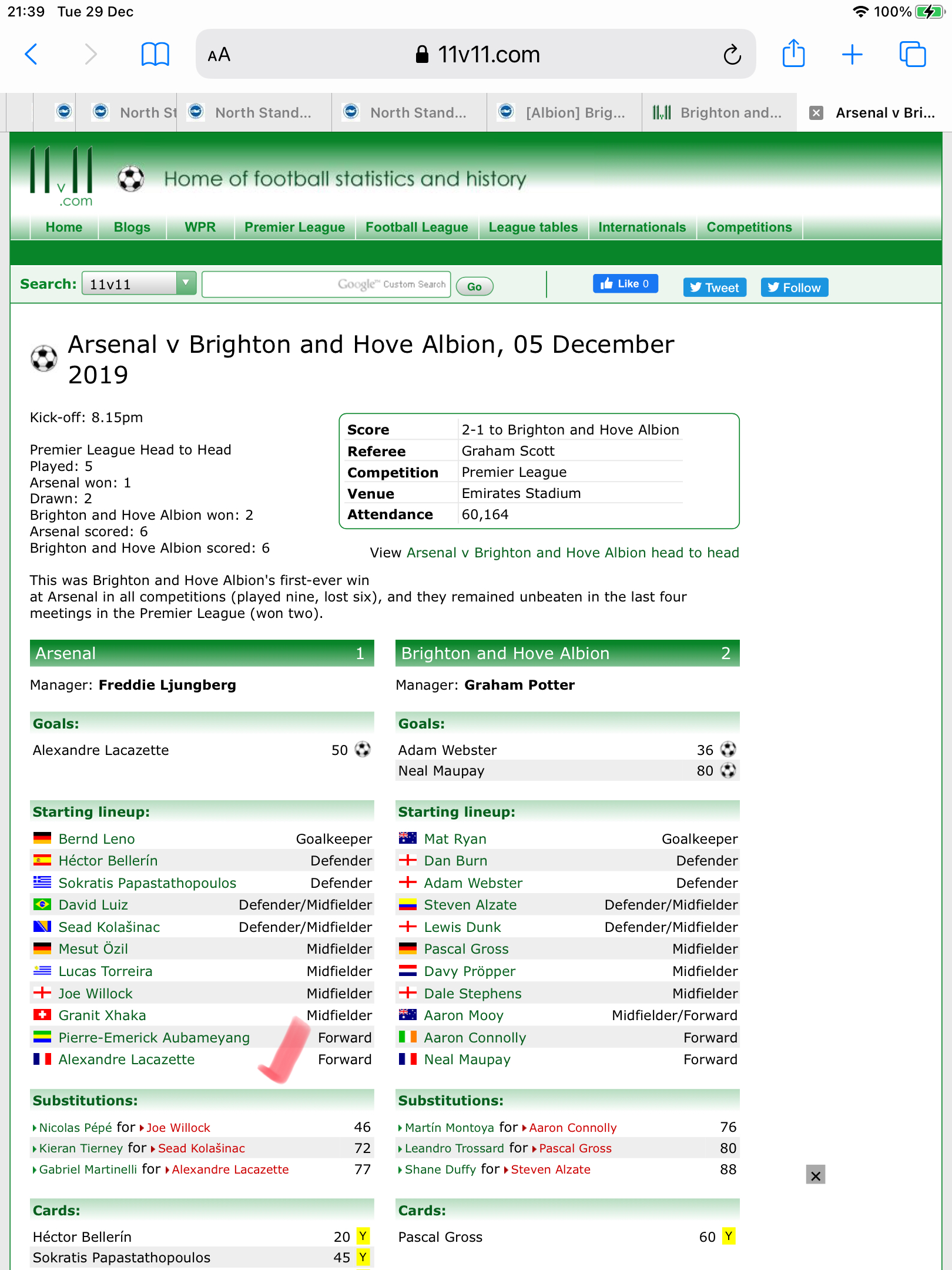Tap the Safari forward arrow
This screenshot has width=952, height=1270.
[90, 54]
